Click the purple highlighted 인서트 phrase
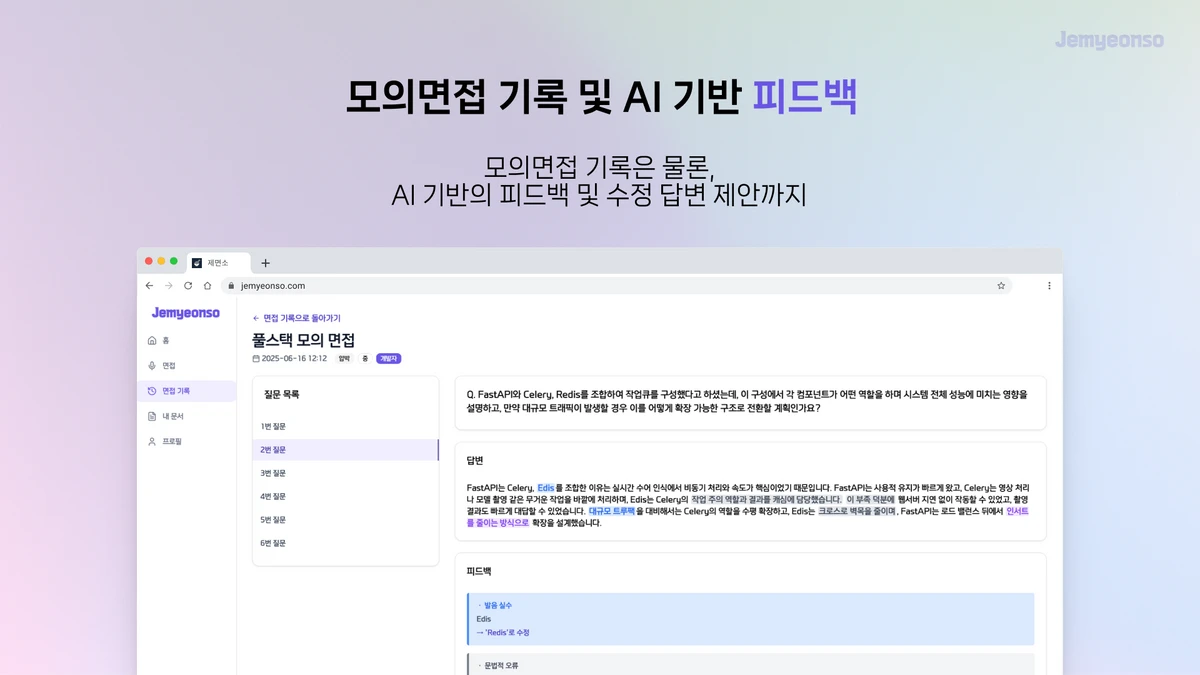 click(1017, 511)
